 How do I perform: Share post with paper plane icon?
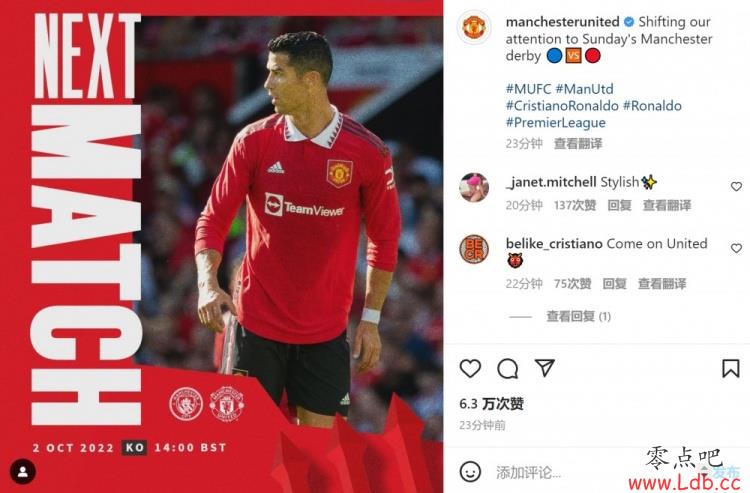coord(545,368)
